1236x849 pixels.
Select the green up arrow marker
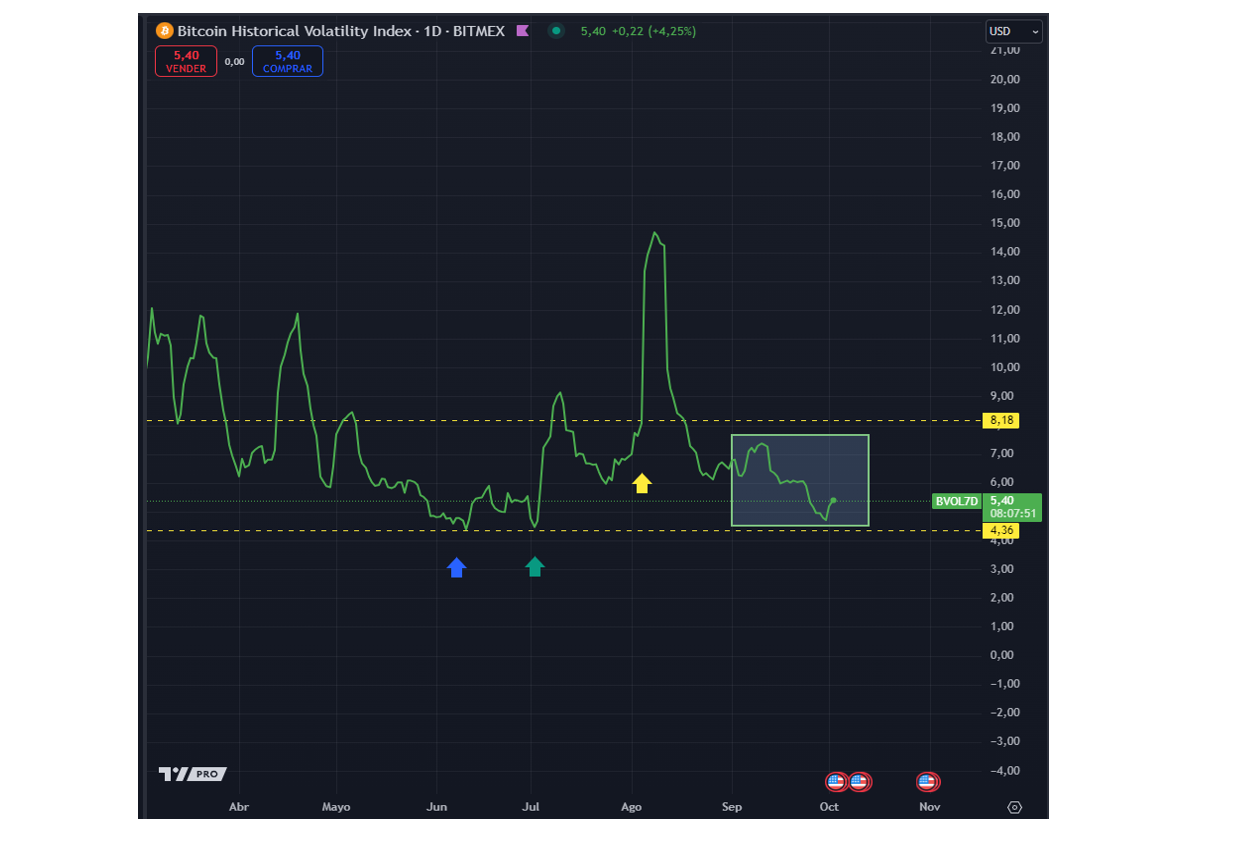pyautogui.click(x=535, y=567)
